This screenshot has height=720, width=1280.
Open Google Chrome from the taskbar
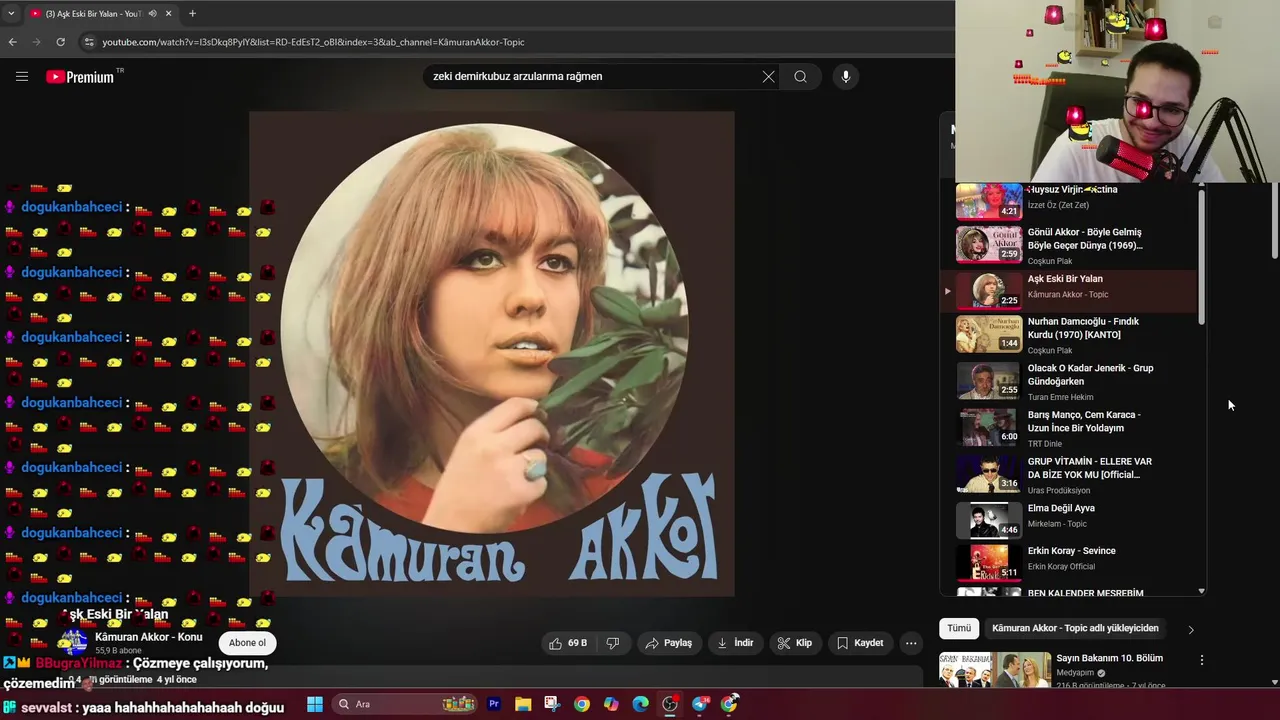point(581,704)
